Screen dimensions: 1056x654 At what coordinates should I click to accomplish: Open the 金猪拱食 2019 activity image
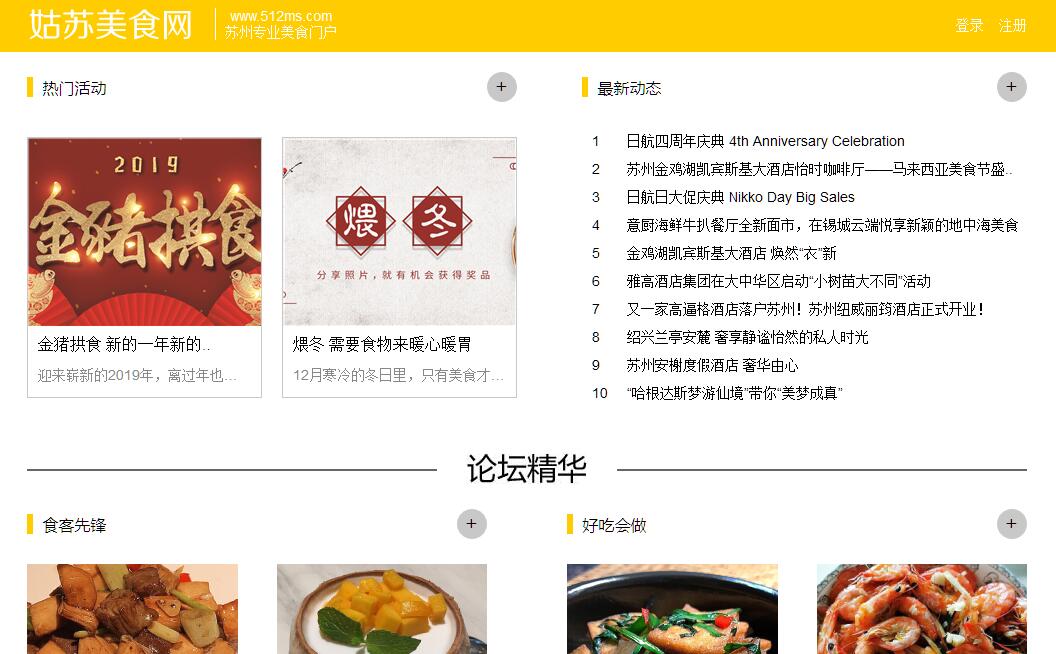click(144, 232)
